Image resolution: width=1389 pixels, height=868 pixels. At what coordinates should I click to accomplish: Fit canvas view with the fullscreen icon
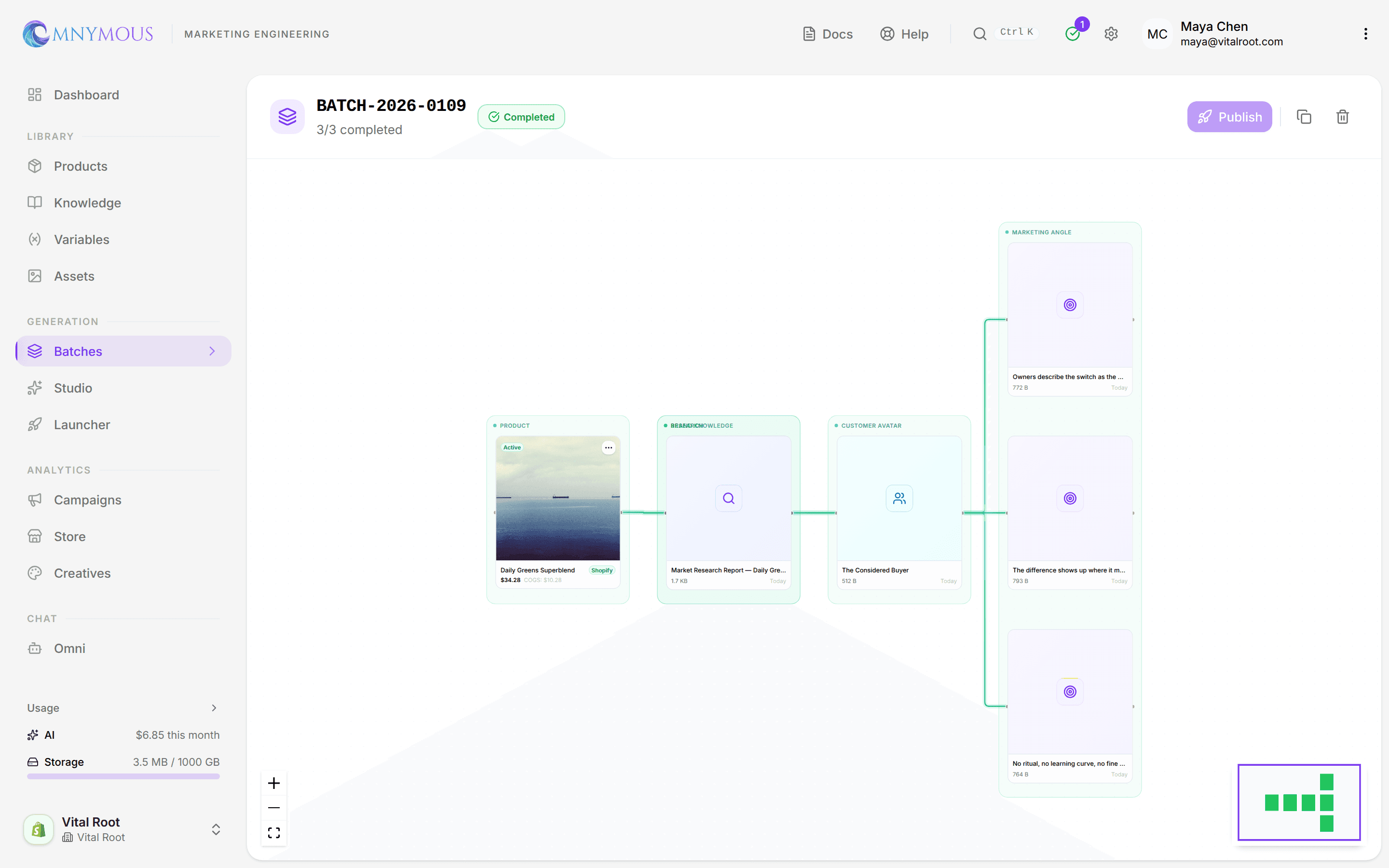point(274,832)
